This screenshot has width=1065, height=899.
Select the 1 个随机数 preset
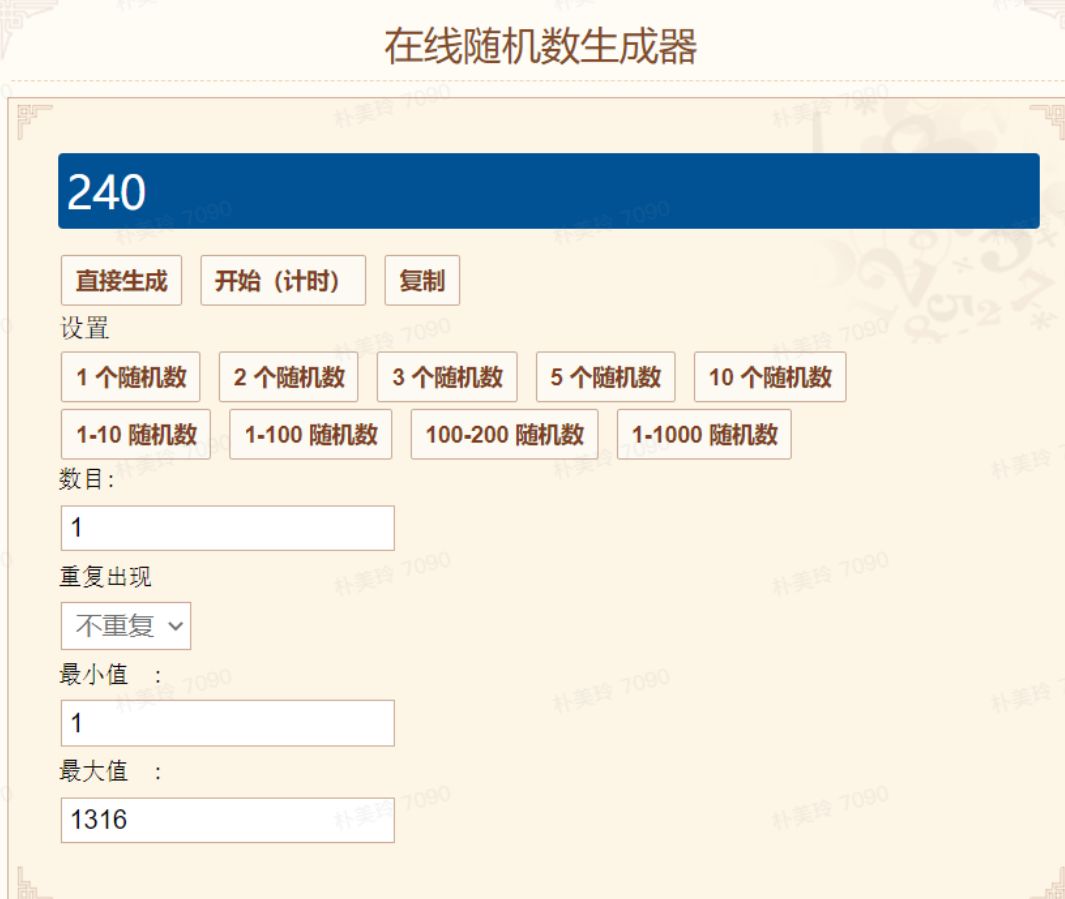(x=130, y=377)
